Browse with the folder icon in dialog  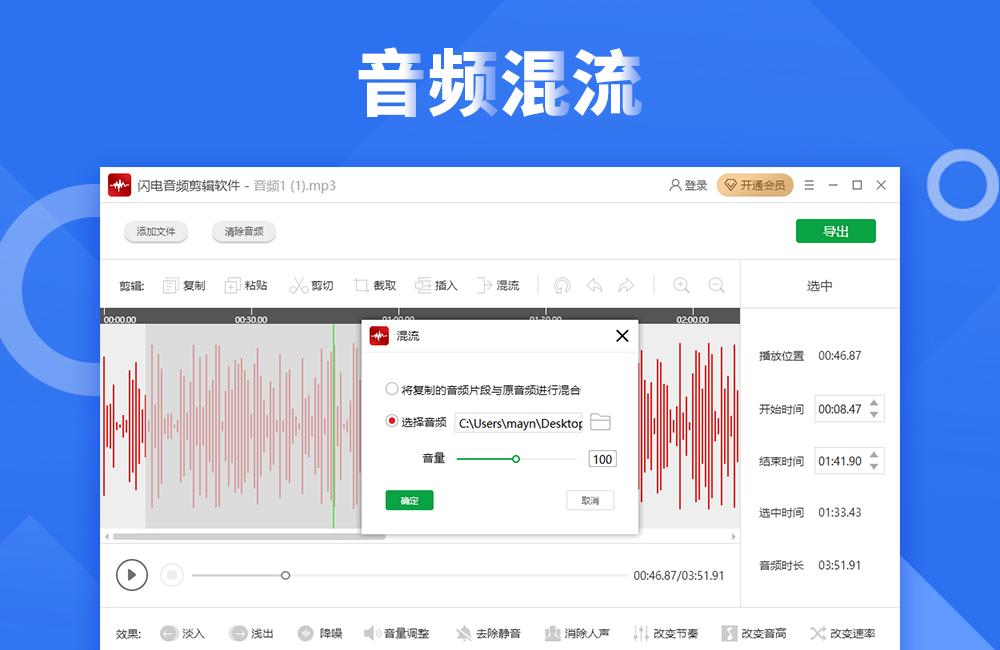tap(600, 422)
